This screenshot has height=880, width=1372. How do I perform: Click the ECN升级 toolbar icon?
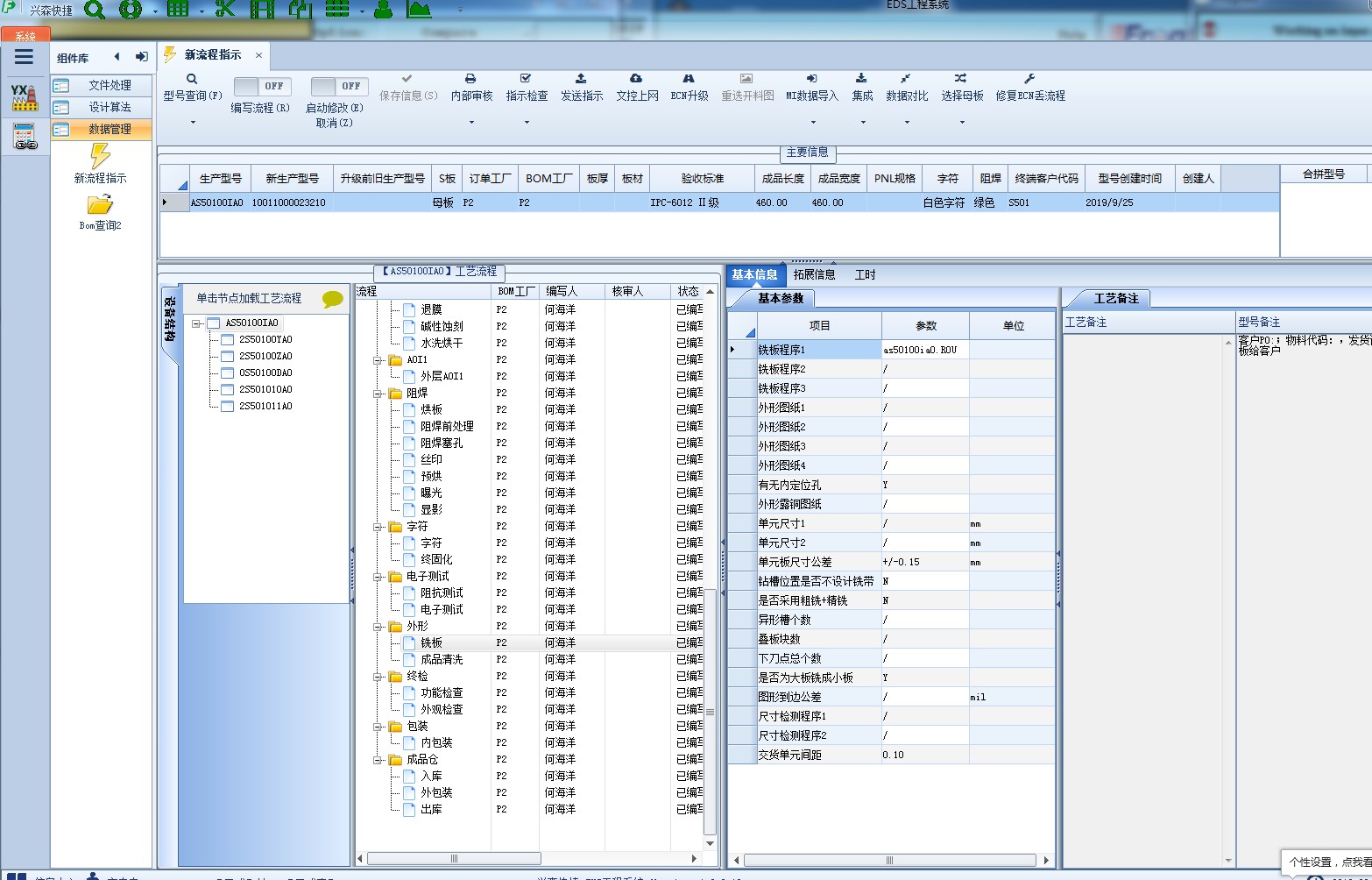coord(689,79)
